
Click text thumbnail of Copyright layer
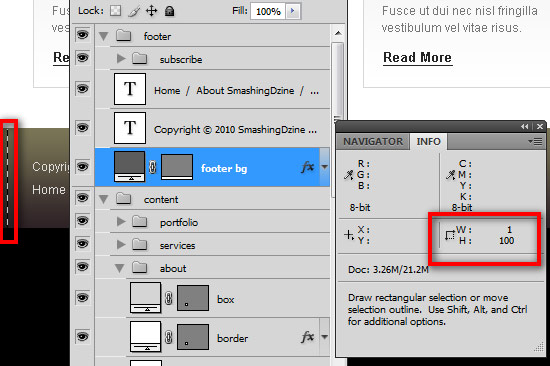pyautogui.click(x=130, y=128)
